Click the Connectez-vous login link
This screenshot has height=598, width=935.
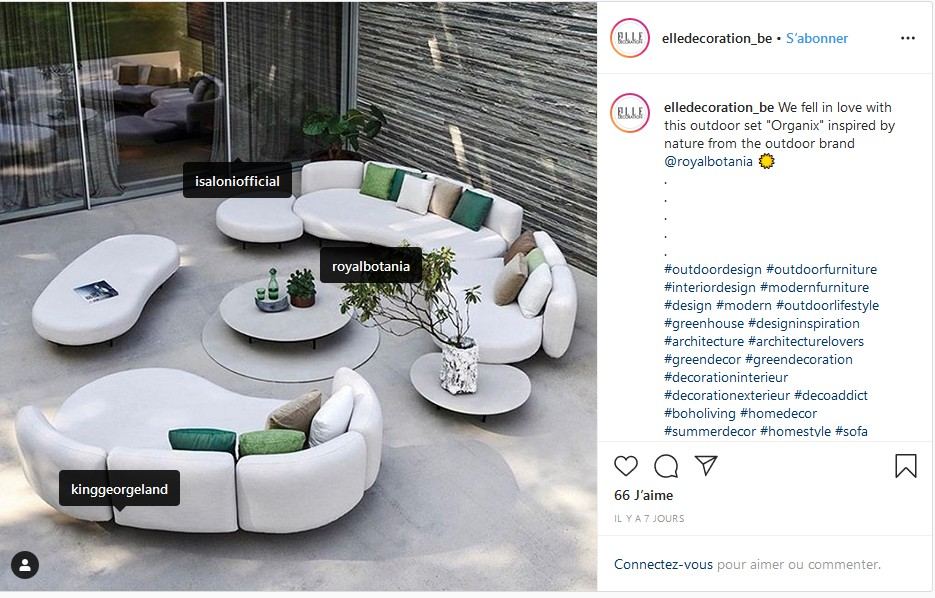tap(663, 564)
